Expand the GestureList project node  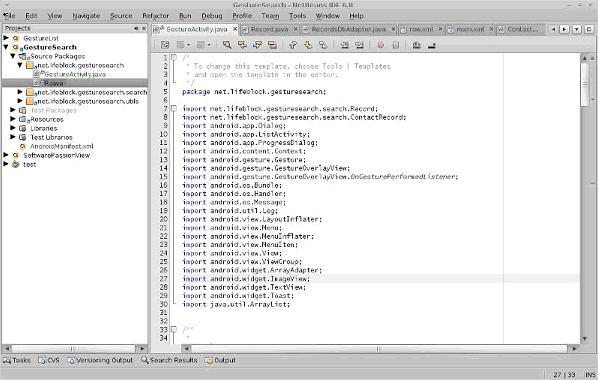(6, 38)
